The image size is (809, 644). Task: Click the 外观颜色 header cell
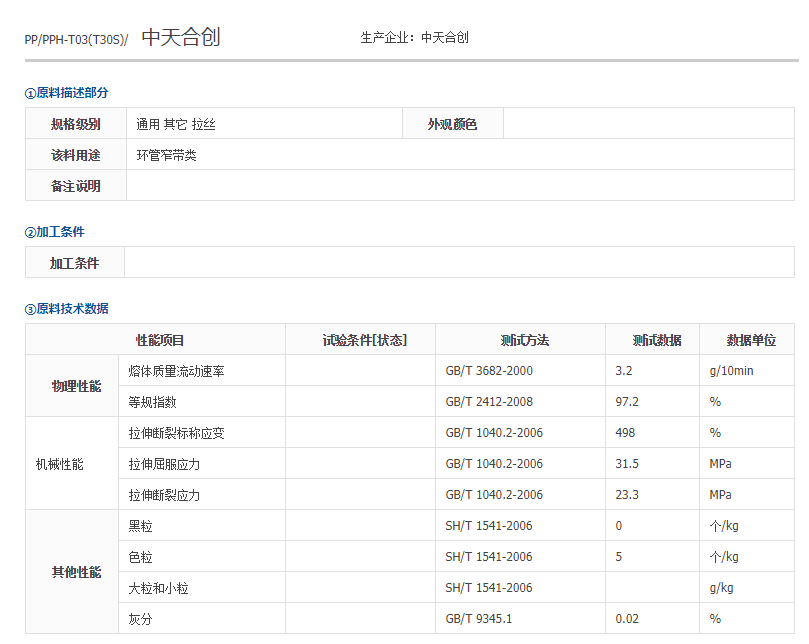pyautogui.click(x=452, y=124)
